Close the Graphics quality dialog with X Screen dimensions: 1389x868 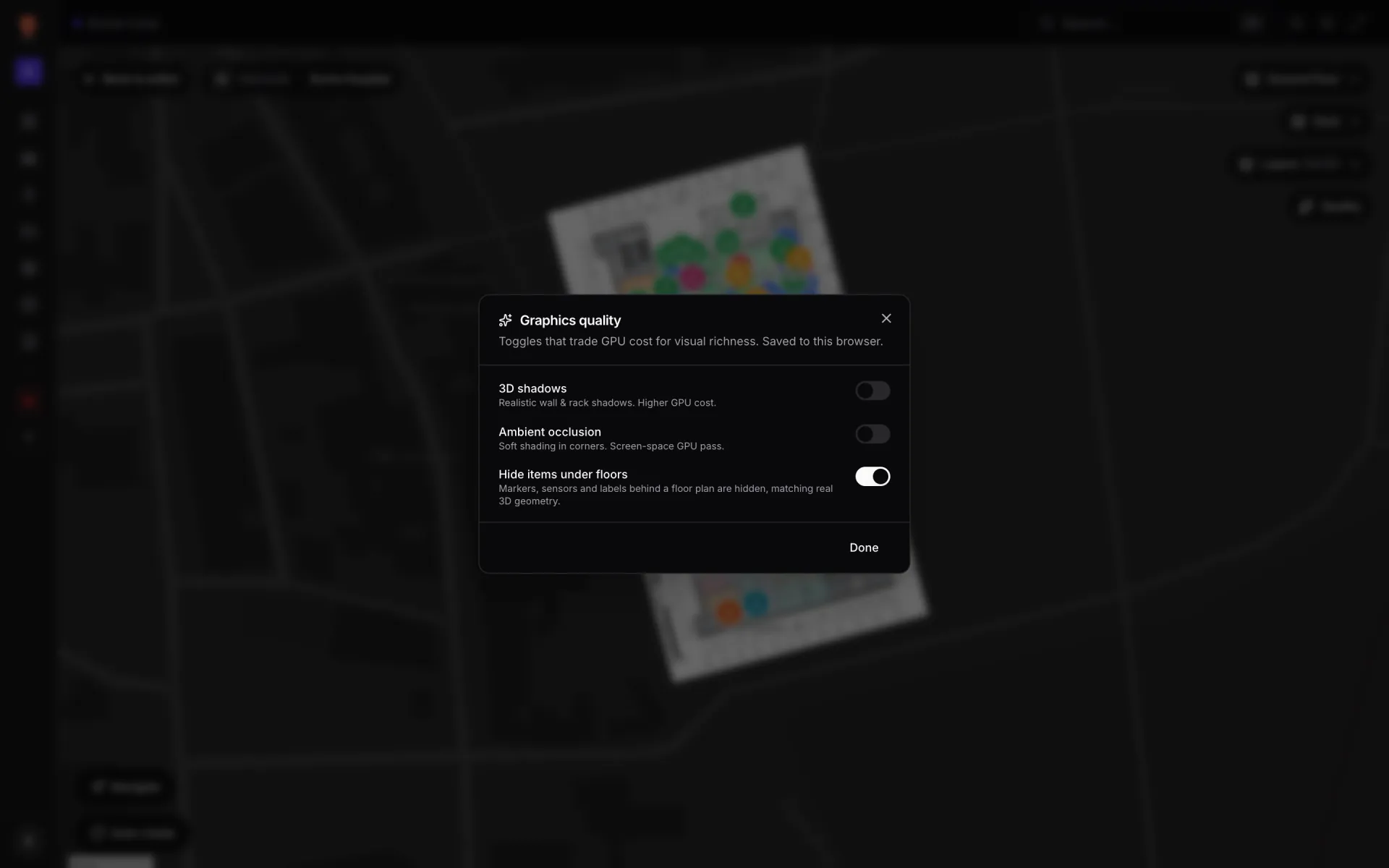(886, 318)
